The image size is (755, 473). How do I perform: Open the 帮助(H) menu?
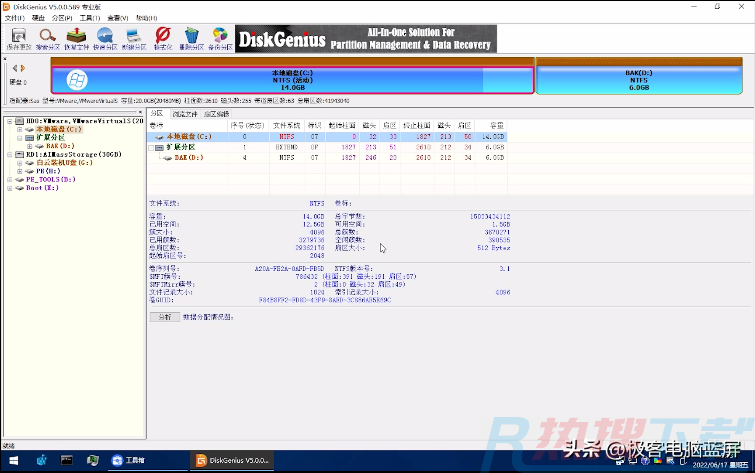(146, 18)
